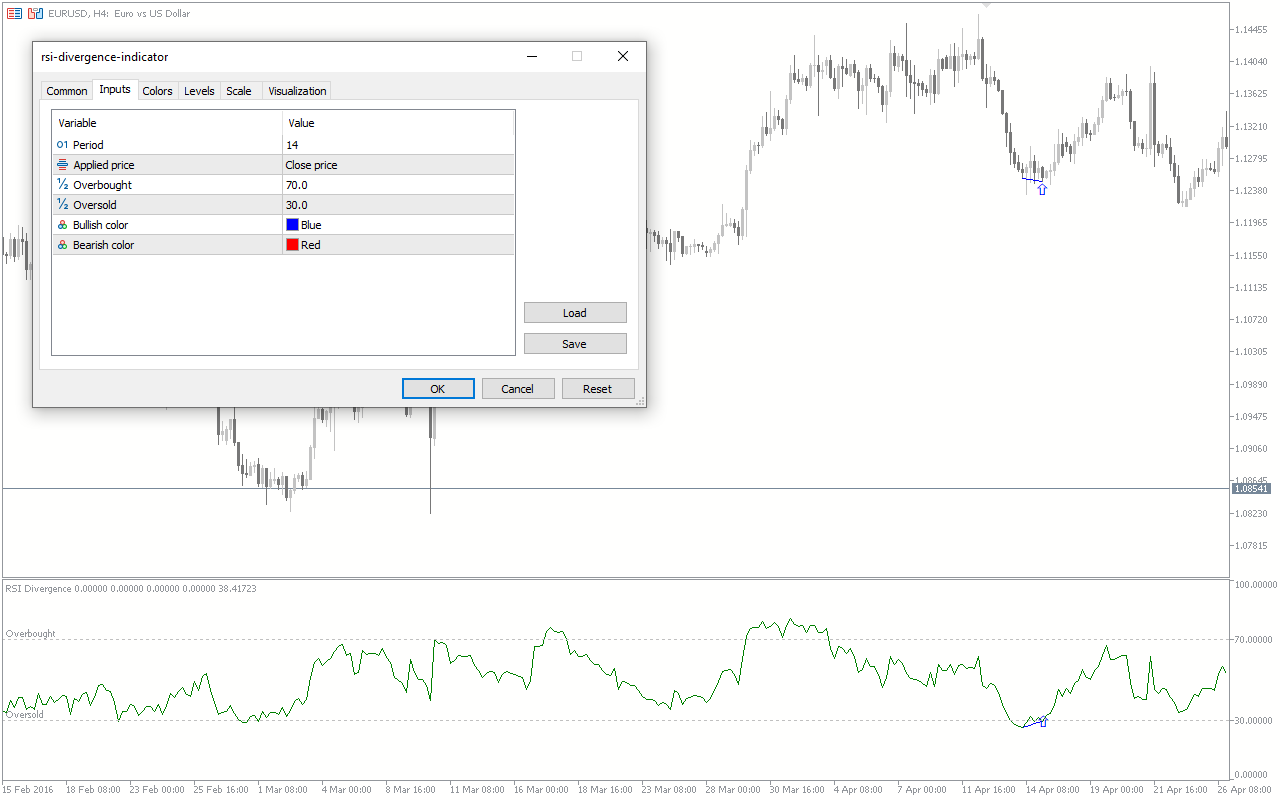Select the Bearish color variable label
The image size is (1280, 800).
click(103, 245)
